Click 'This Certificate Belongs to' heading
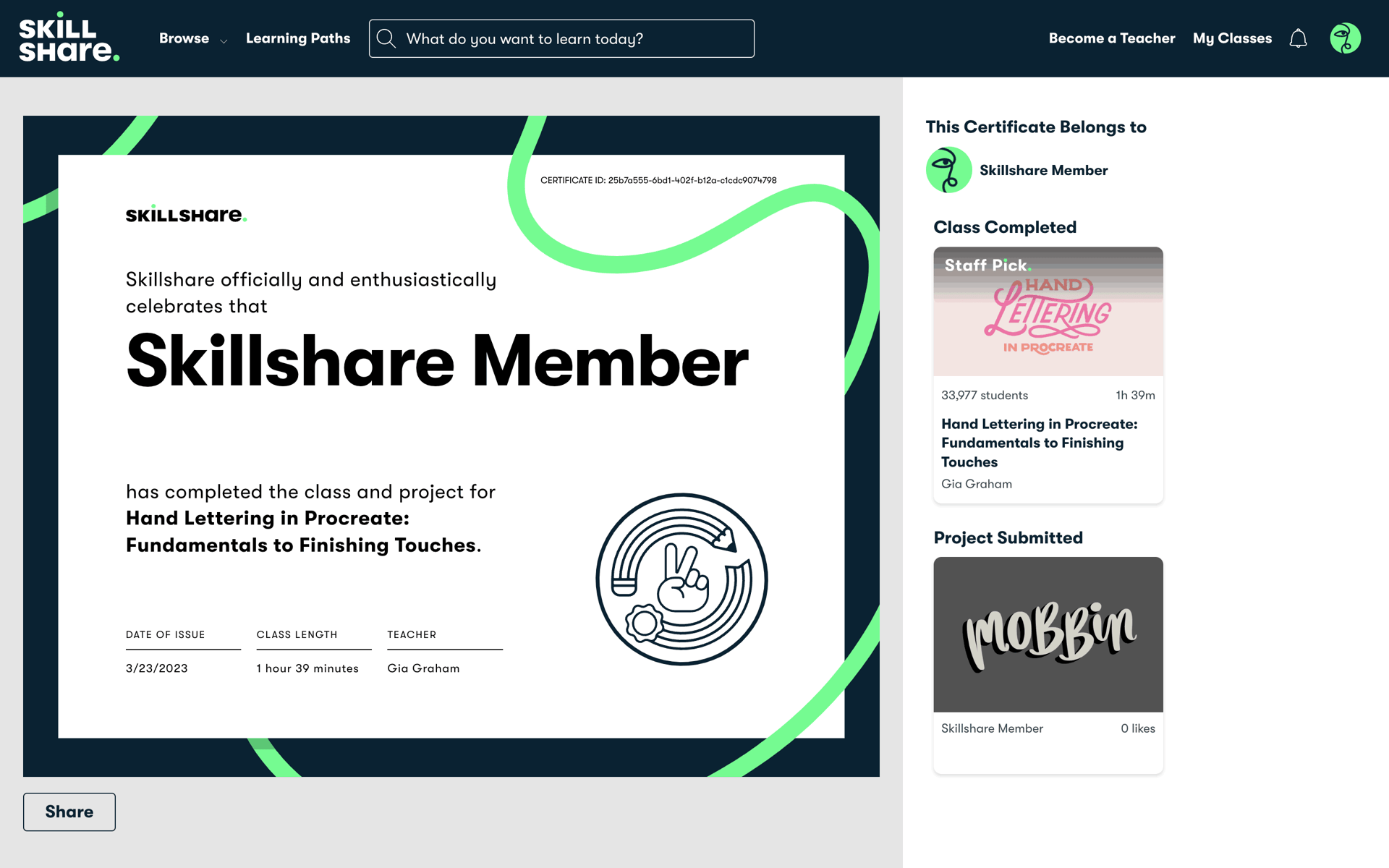Image resolution: width=1389 pixels, height=868 pixels. click(x=1036, y=127)
